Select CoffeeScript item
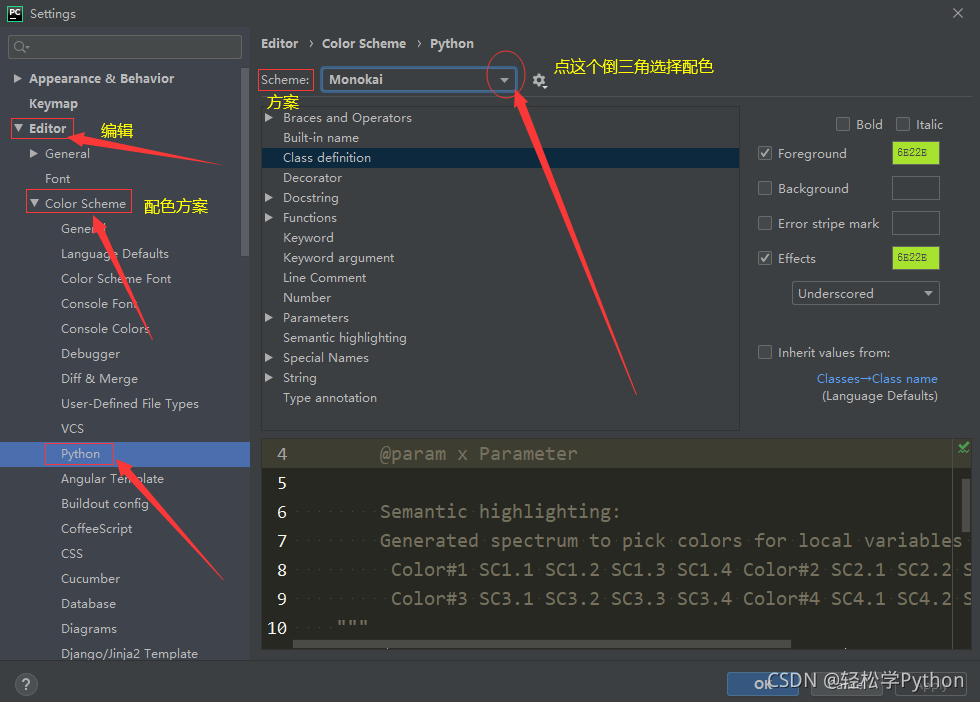 [x=97, y=529]
